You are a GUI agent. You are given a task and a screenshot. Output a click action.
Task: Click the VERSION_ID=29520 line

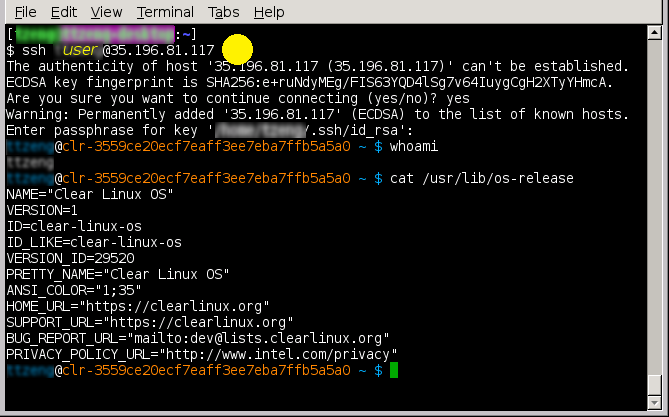(70, 258)
